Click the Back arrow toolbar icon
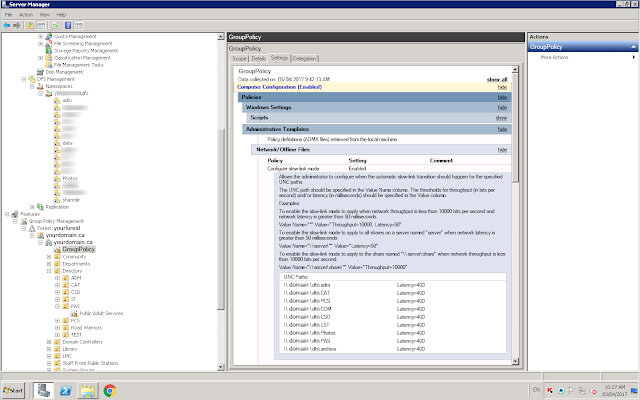640x400 pixels. point(7,25)
